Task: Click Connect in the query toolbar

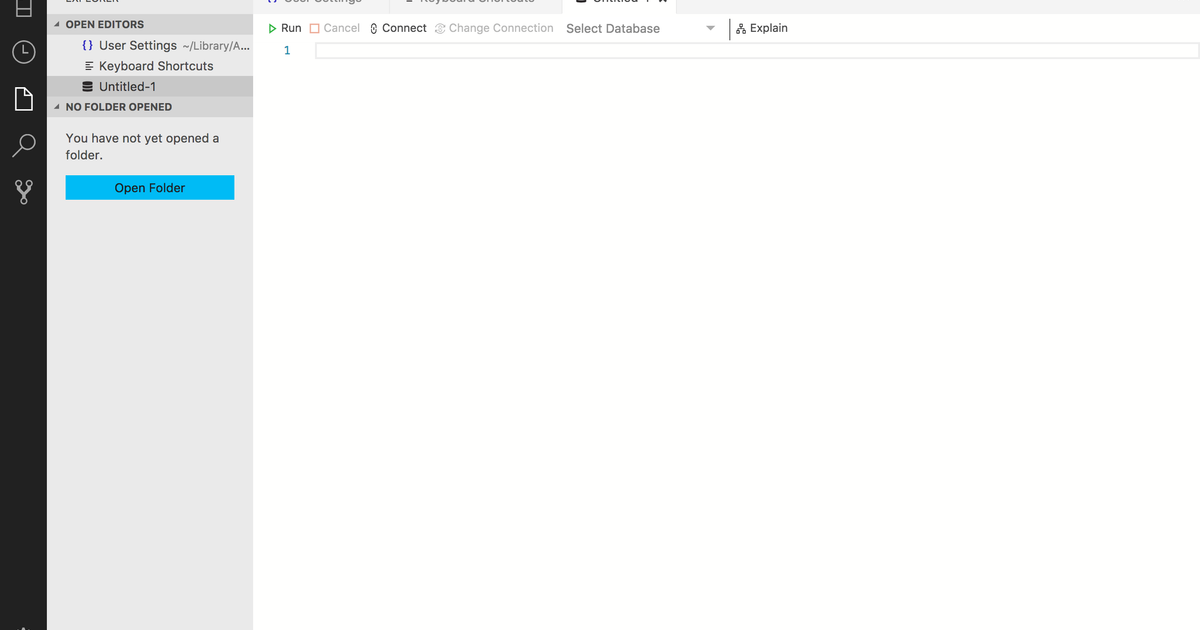Action: (398, 28)
